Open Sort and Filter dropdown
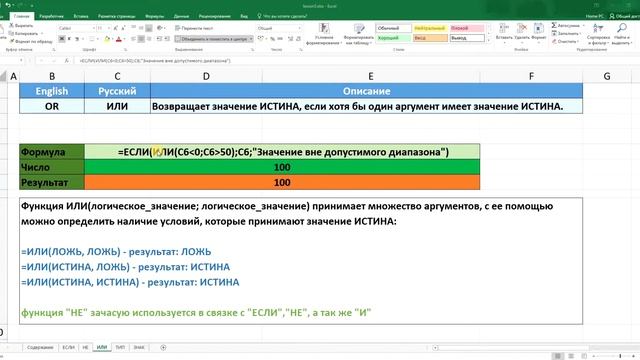Viewport: 640px width, 360px height. tap(598, 34)
